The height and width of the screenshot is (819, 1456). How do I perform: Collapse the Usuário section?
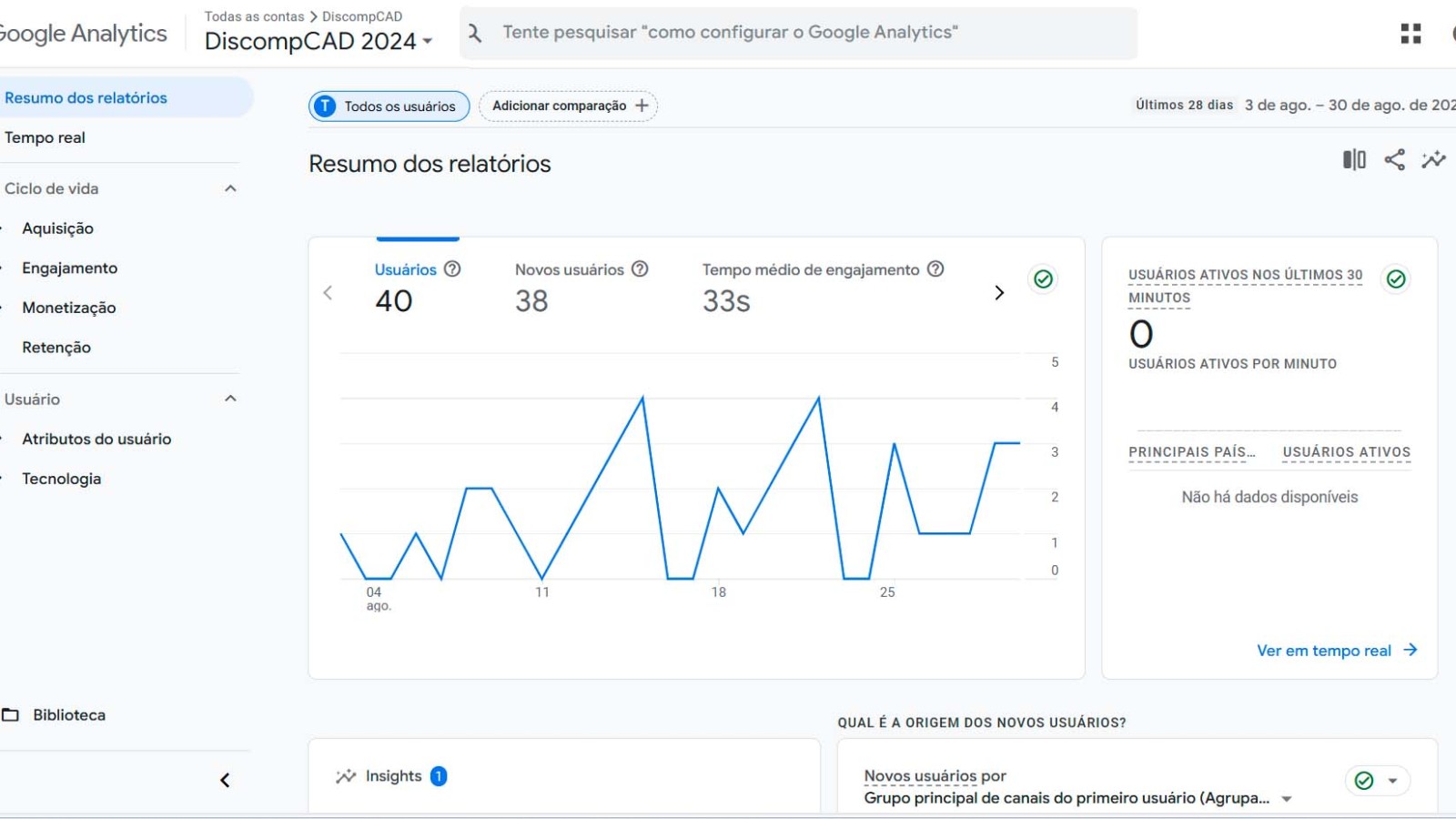[230, 399]
